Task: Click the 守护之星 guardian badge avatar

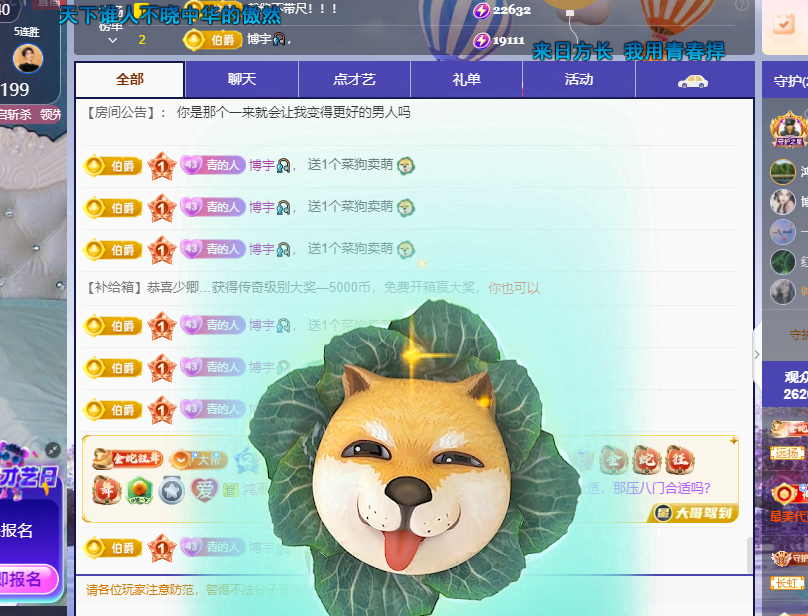Action: coord(788,130)
